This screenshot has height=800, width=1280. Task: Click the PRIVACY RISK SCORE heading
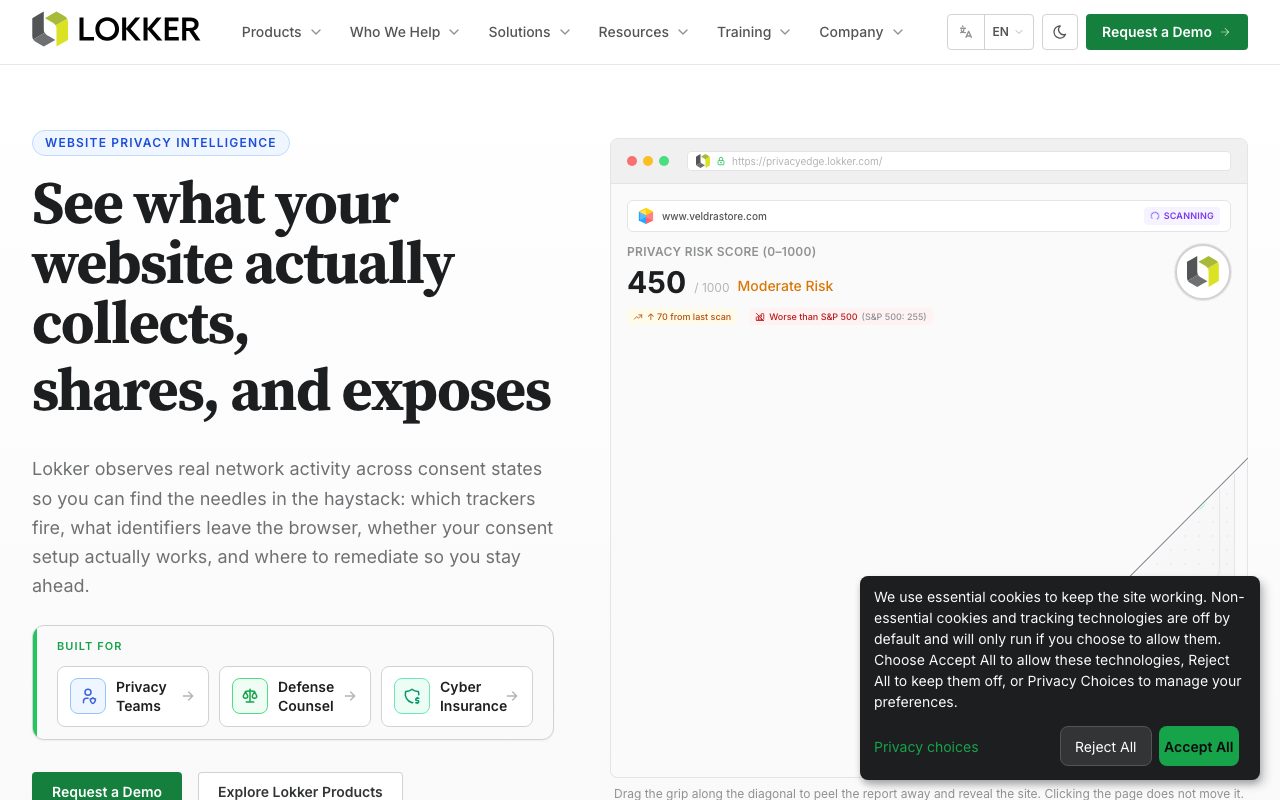(721, 252)
